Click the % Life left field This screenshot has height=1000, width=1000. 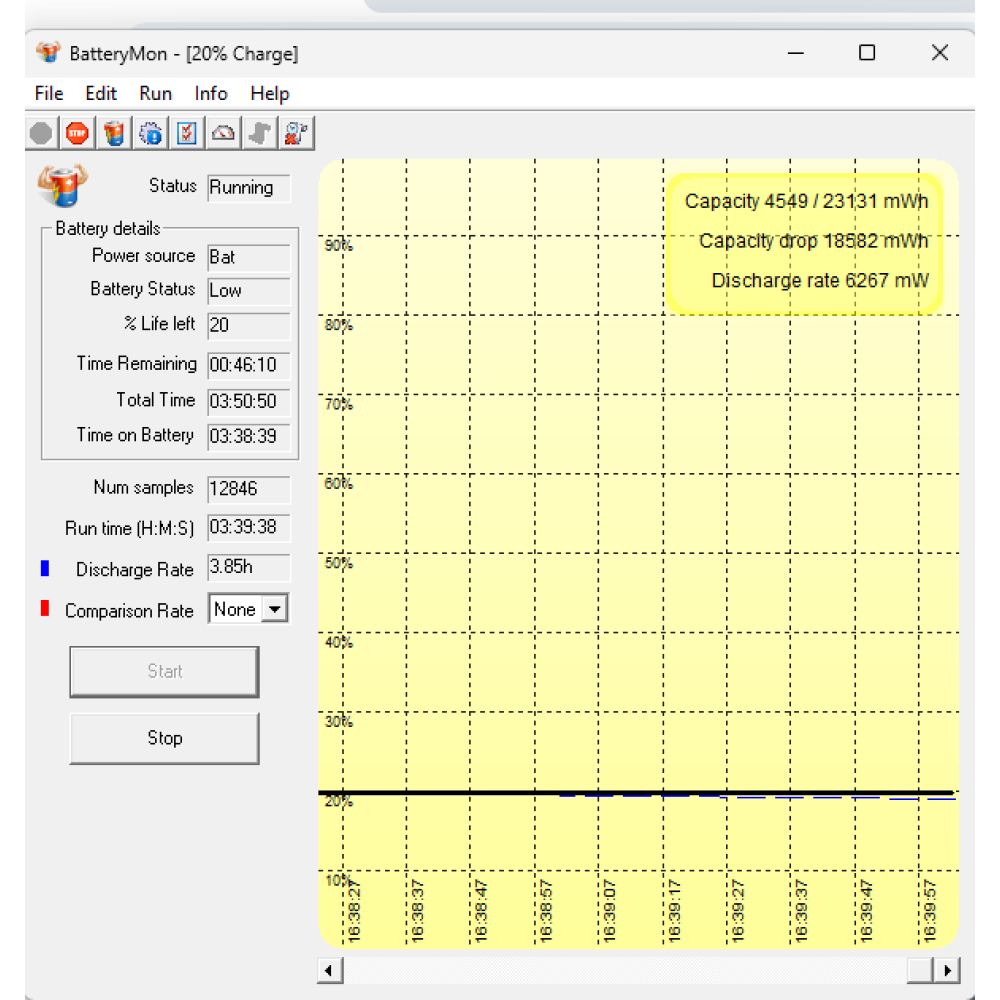tap(249, 326)
